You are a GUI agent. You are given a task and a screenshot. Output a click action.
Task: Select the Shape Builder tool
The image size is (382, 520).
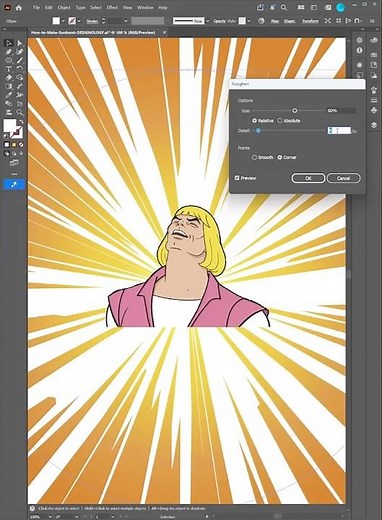coord(20,78)
